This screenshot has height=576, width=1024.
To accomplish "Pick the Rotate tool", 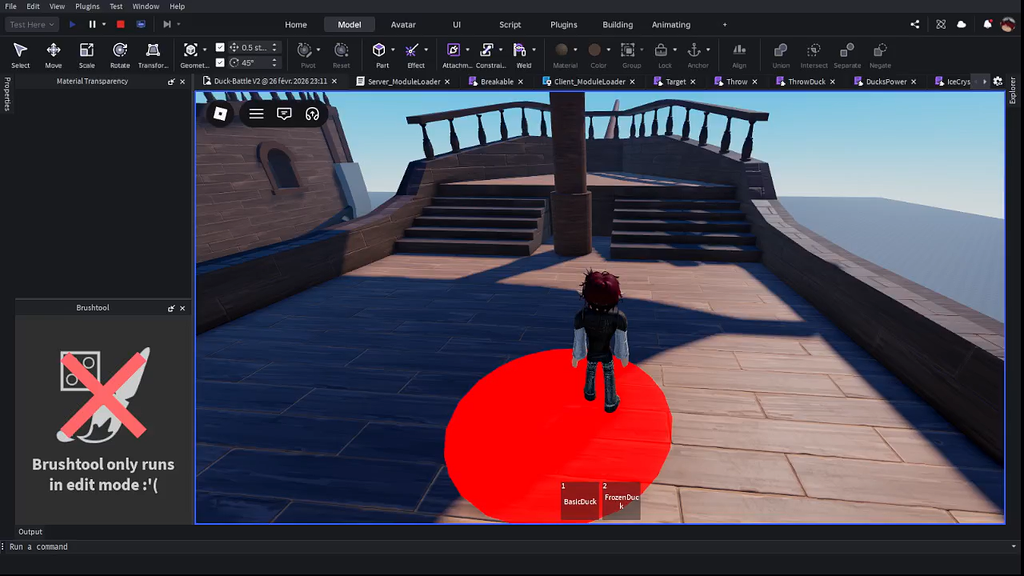I will [120, 55].
